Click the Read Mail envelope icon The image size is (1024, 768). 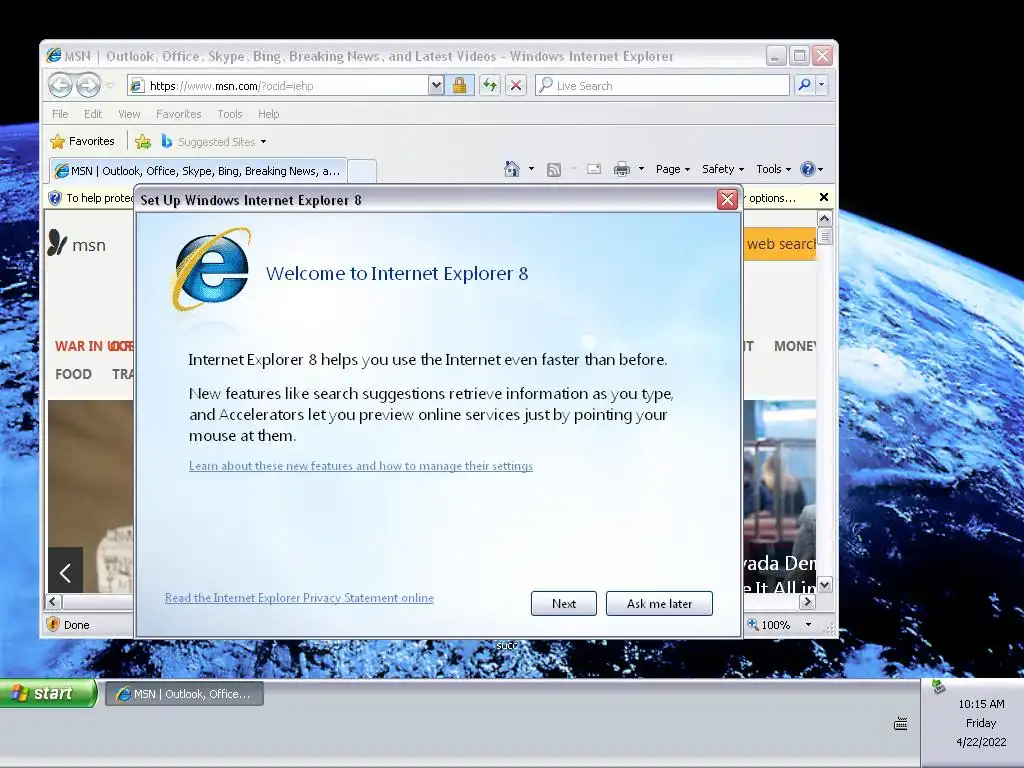pos(594,169)
